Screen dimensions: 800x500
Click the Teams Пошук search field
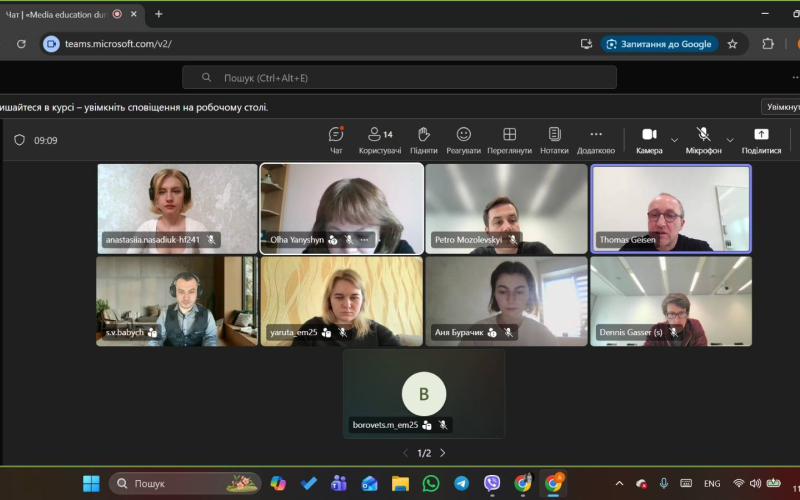point(400,78)
